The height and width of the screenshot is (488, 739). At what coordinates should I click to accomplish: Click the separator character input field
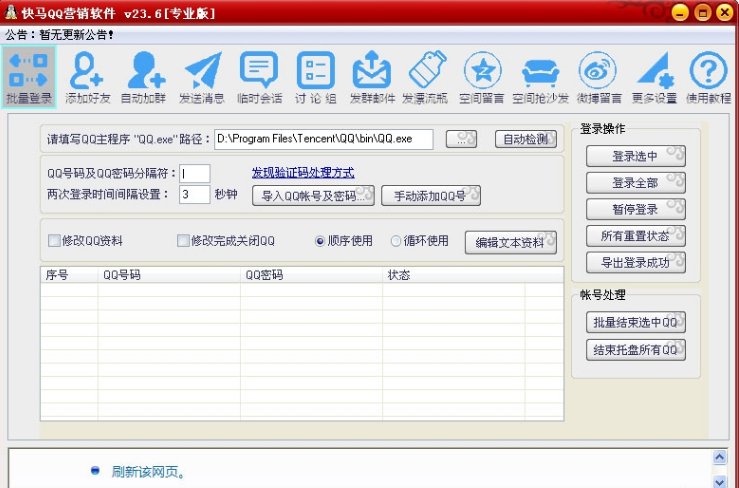pos(195,174)
